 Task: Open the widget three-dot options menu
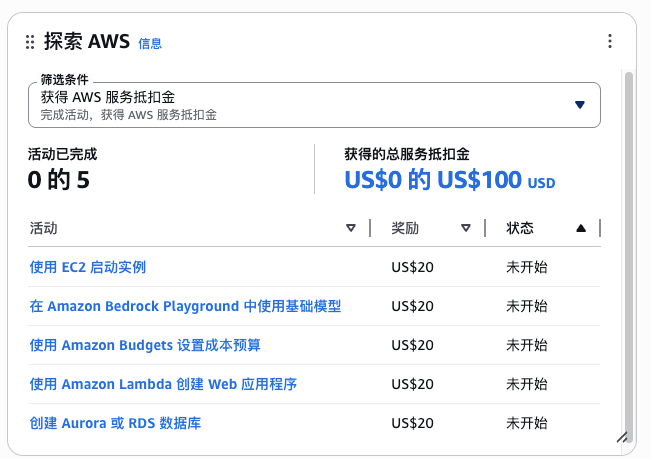pyautogui.click(x=609, y=41)
